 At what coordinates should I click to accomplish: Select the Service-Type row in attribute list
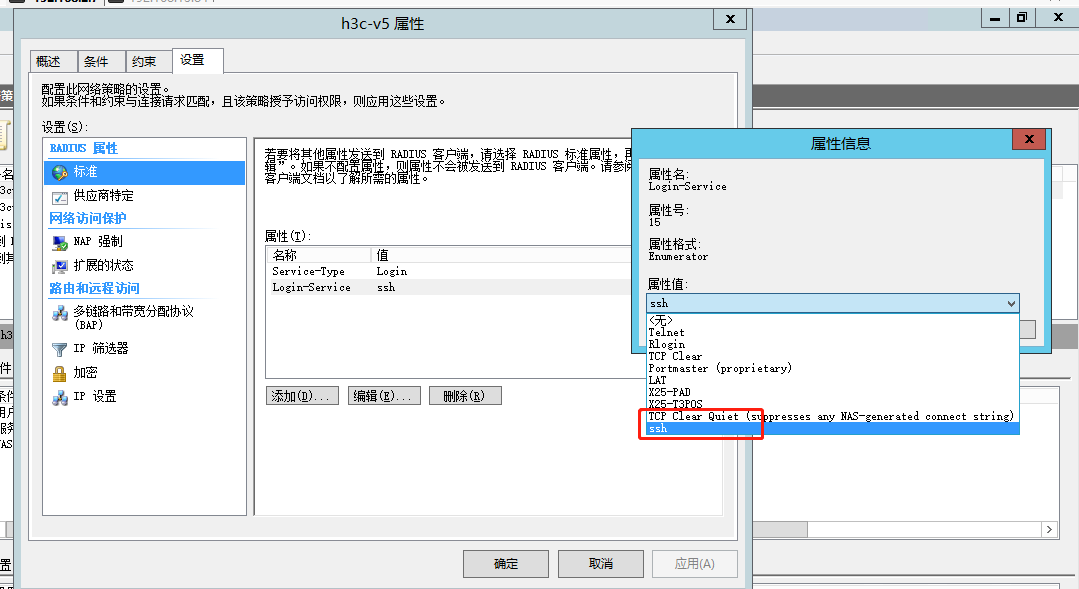click(x=309, y=271)
